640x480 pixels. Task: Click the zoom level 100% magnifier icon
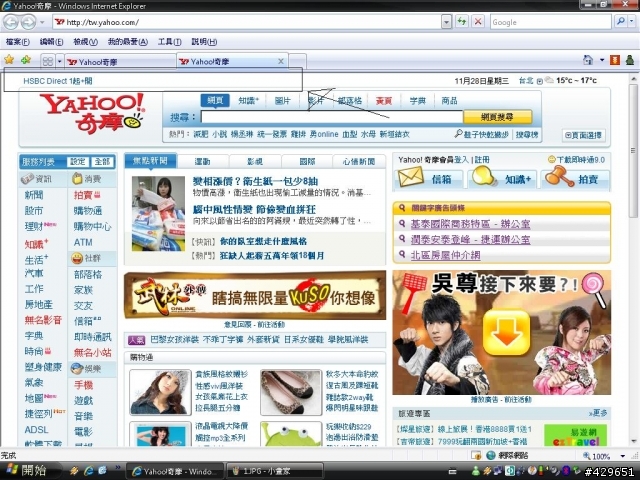pos(586,456)
